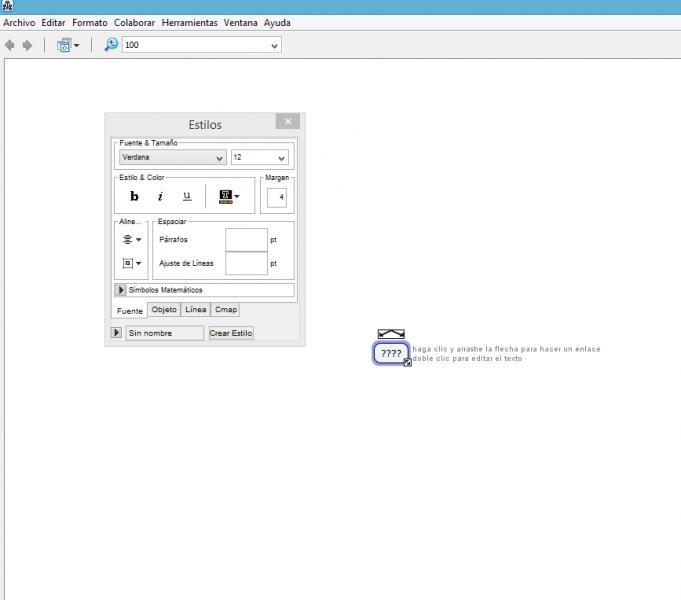This screenshot has height=600, width=681.
Task: Click the concept resize handle icon
Action: (407, 363)
